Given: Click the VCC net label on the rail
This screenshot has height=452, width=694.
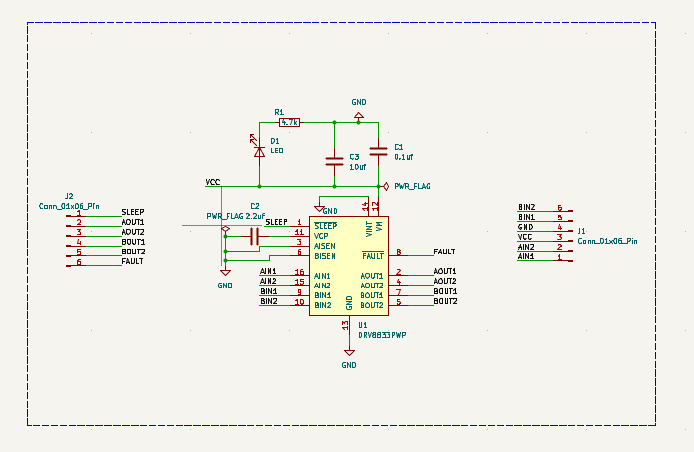Looking at the screenshot, I should pos(212,182).
